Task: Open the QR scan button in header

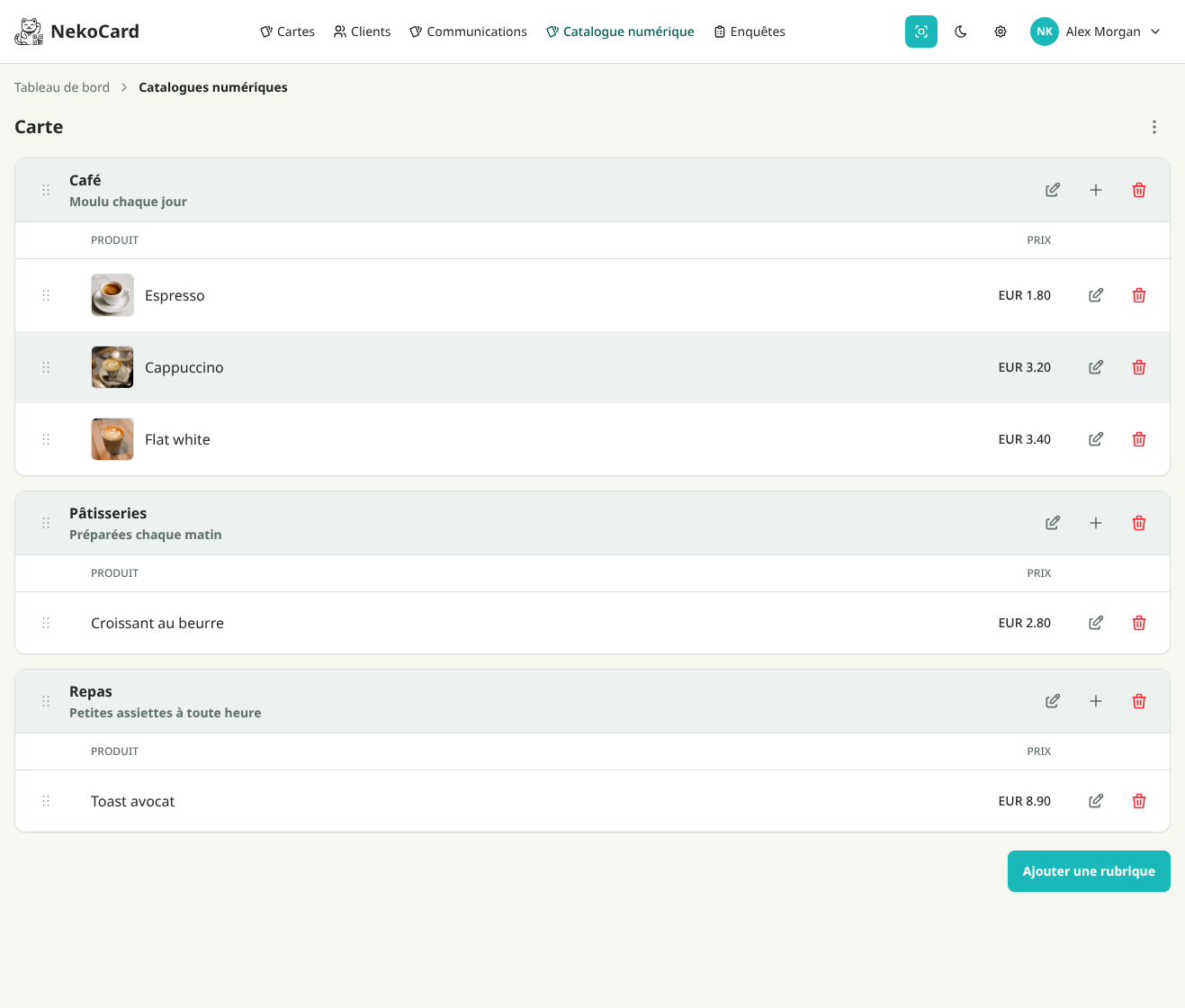Action: point(921,31)
